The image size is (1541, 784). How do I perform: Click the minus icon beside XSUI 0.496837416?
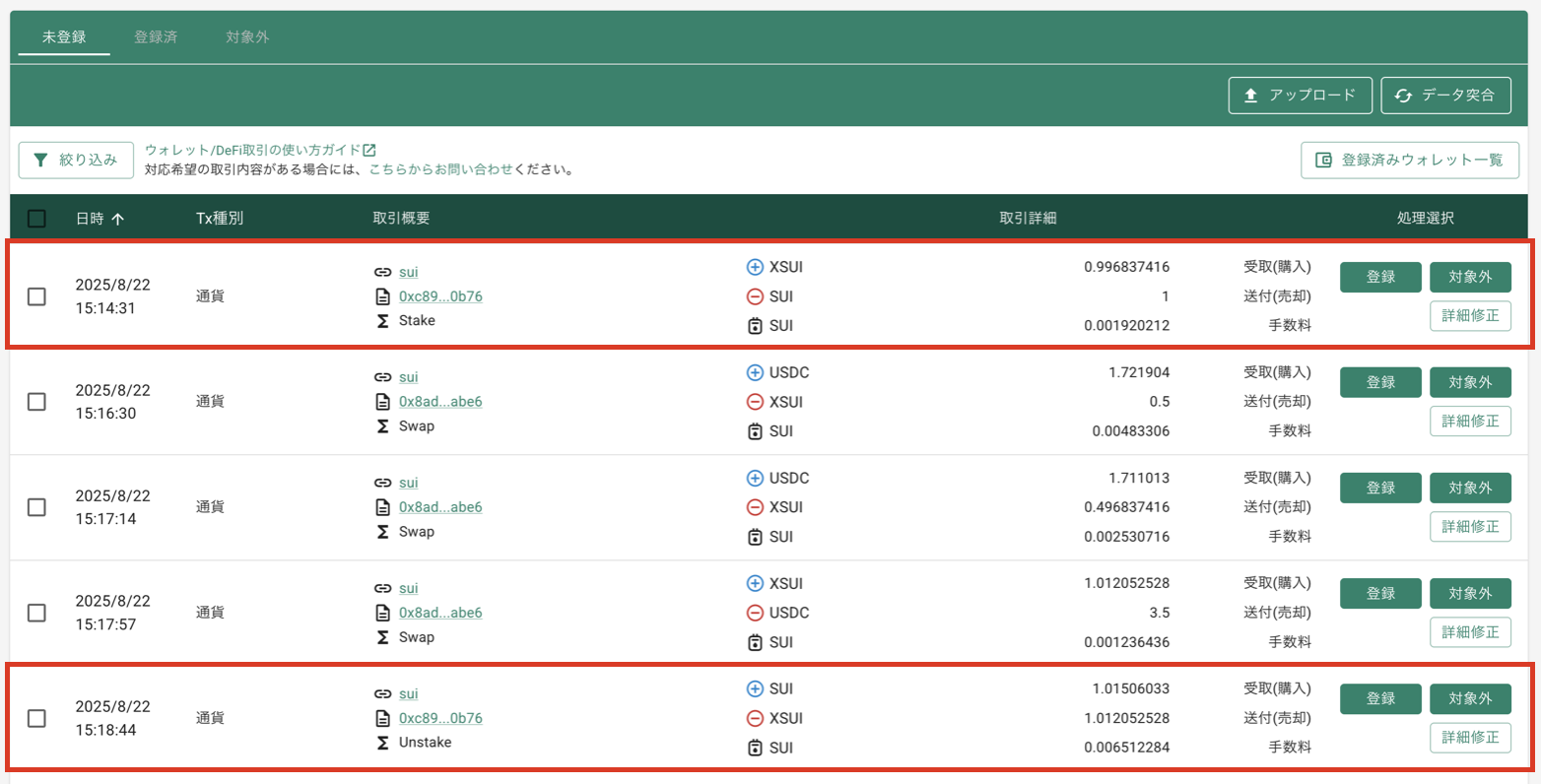coord(755,507)
